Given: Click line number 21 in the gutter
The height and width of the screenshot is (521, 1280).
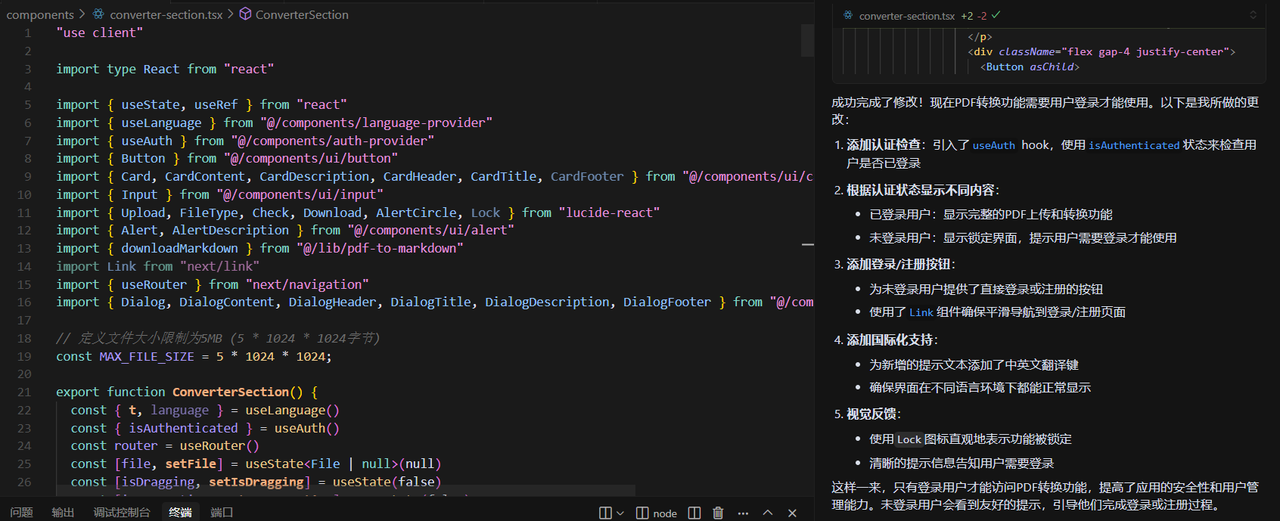Looking at the screenshot, I should coord(24,392).
